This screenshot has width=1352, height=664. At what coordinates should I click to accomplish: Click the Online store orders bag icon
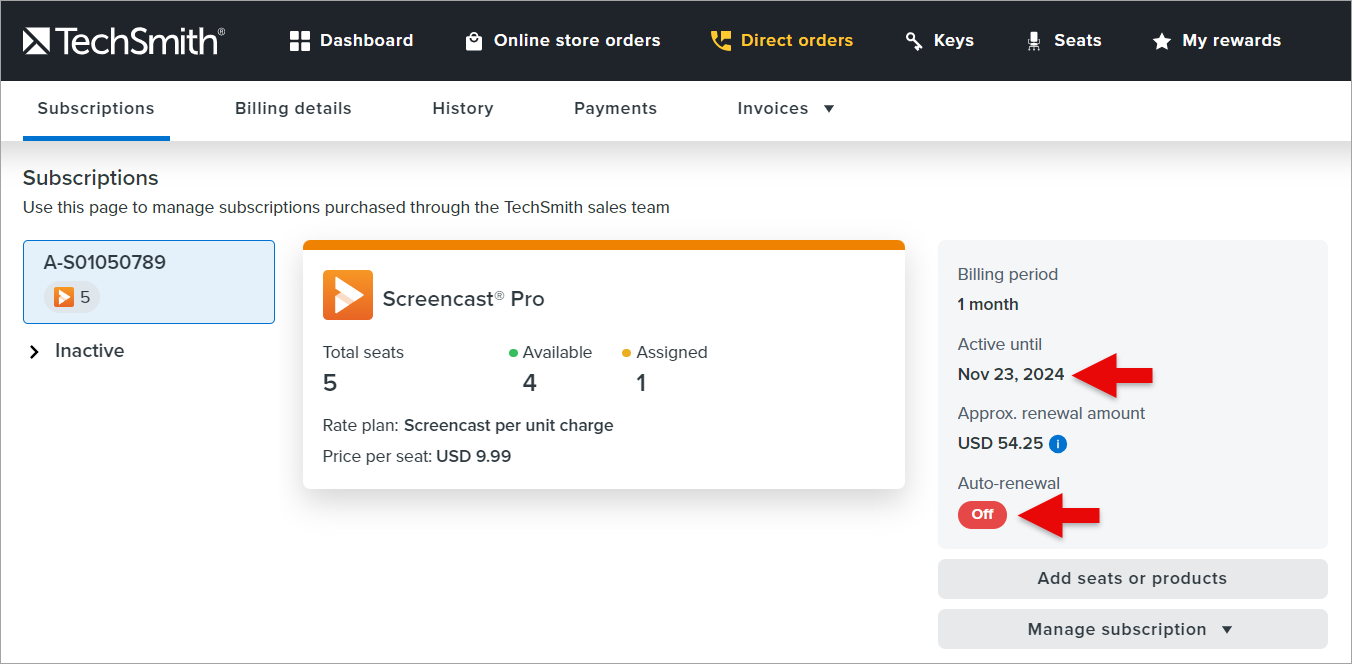[x=474, y=41]
